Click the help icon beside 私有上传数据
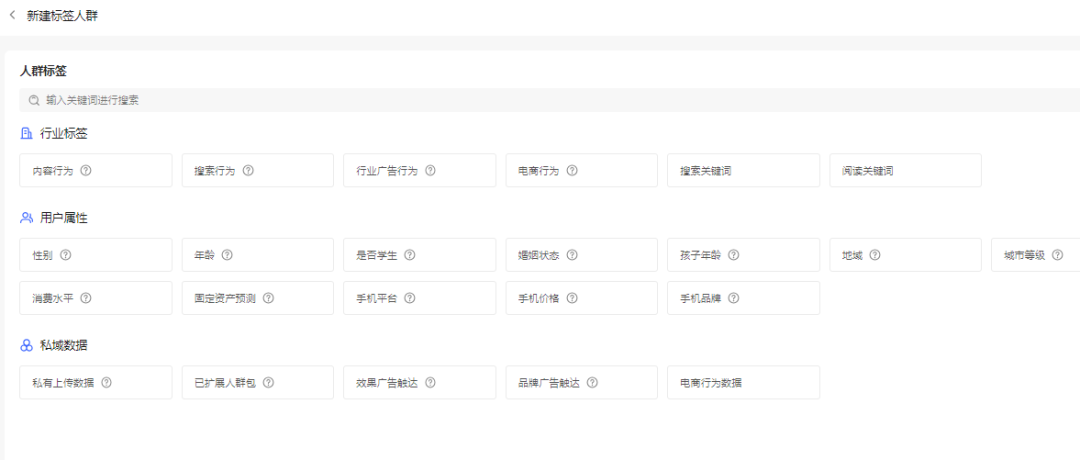 [x=106, y=382]
